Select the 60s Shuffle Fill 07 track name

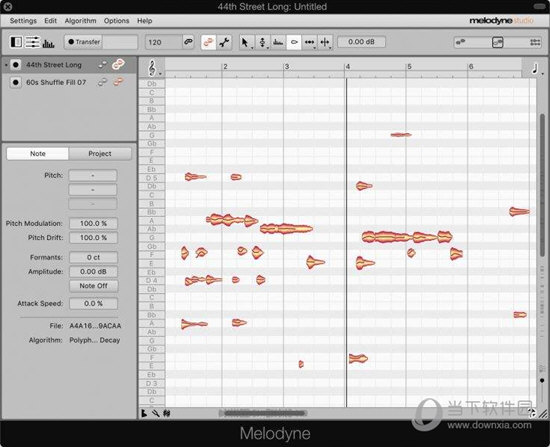pos(56,82)
